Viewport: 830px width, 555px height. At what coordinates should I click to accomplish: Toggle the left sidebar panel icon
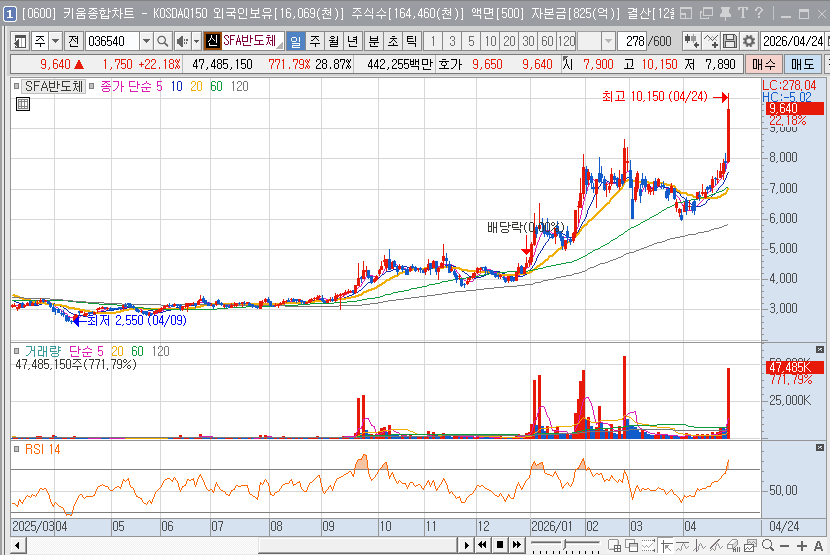(x=20, y=41)
